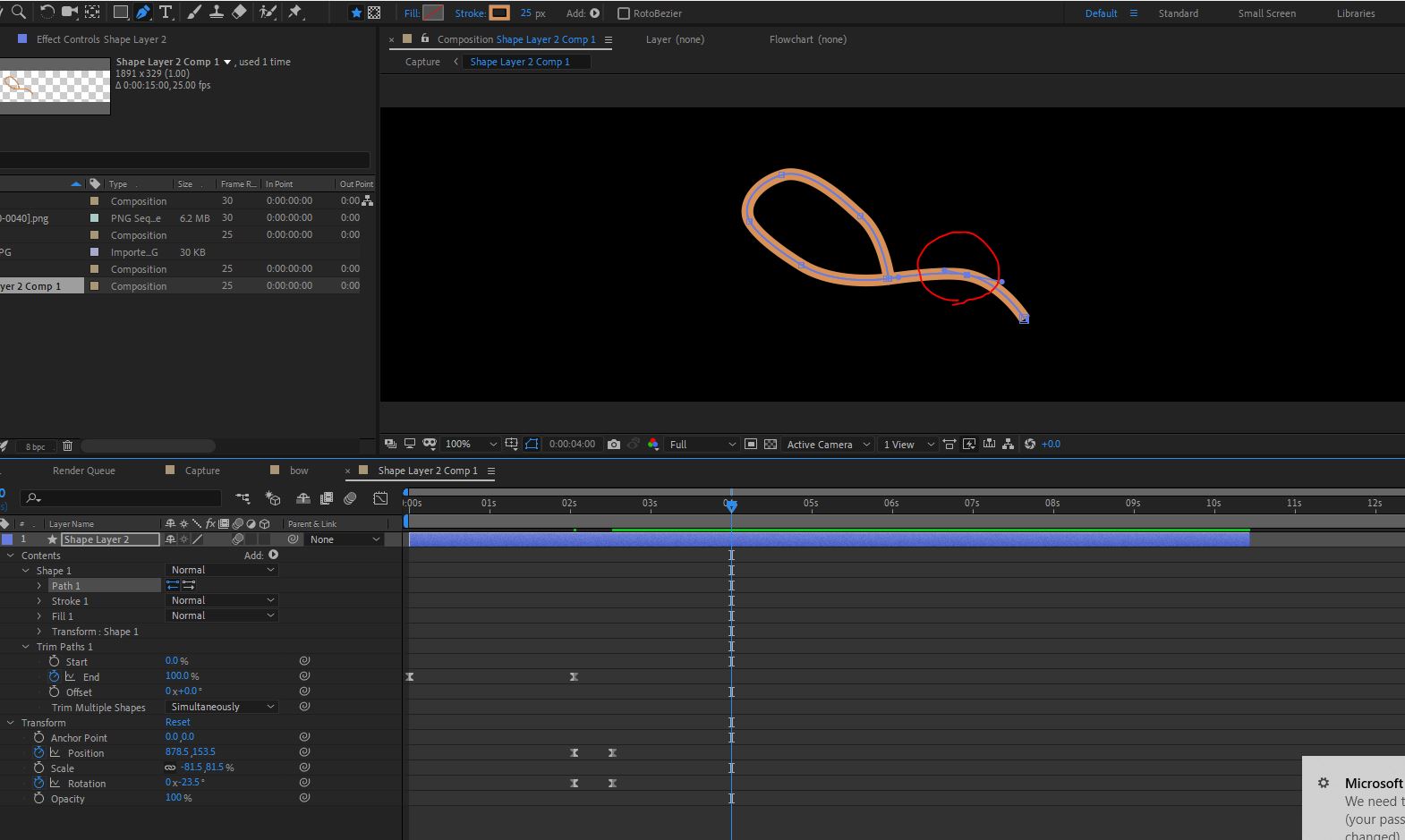
Task: Select the Eraser tool
Action: [239, 13]
